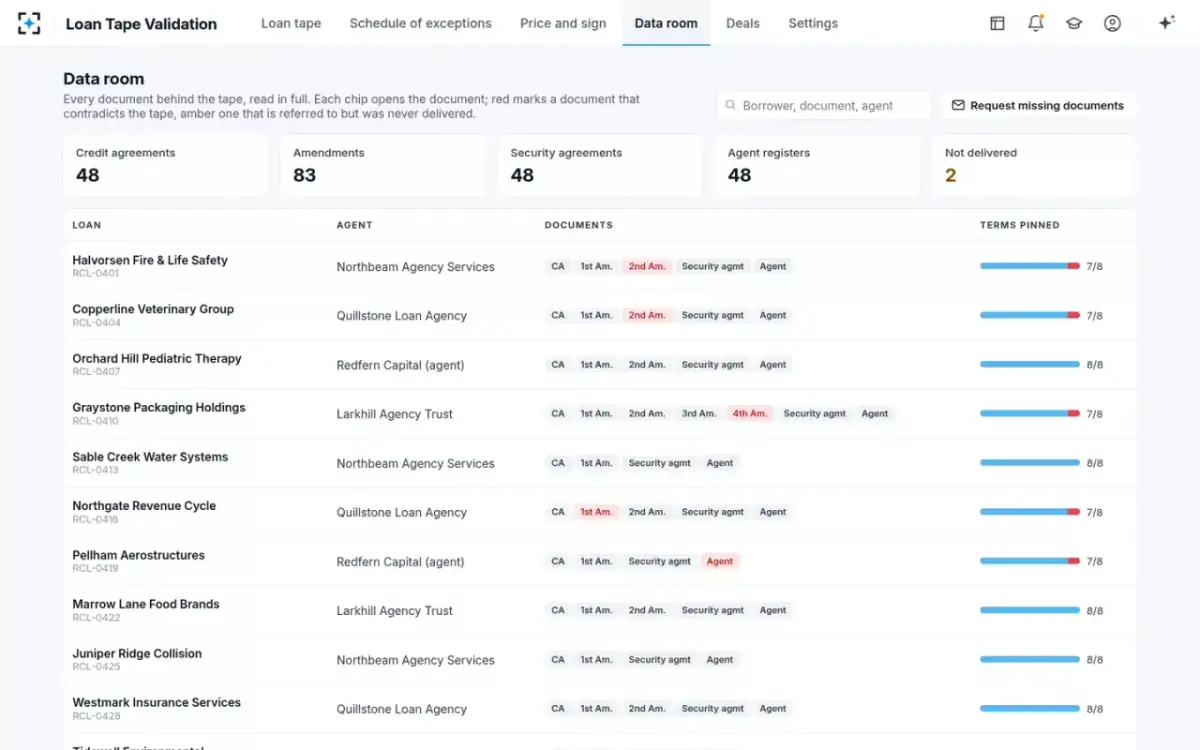Image resolution: width=1200 pixels, height=750 pixels.
Task: Open Marrow Lane 2nd Am. chip
Action: (647, 610)
